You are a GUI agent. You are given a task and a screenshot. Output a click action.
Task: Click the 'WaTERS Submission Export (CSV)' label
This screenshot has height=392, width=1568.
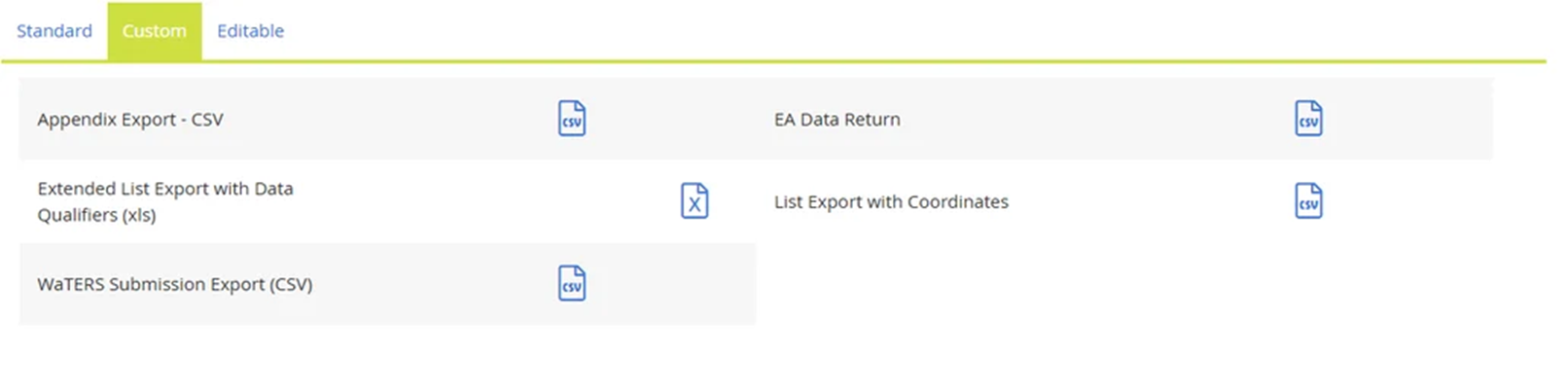(175, 284)
